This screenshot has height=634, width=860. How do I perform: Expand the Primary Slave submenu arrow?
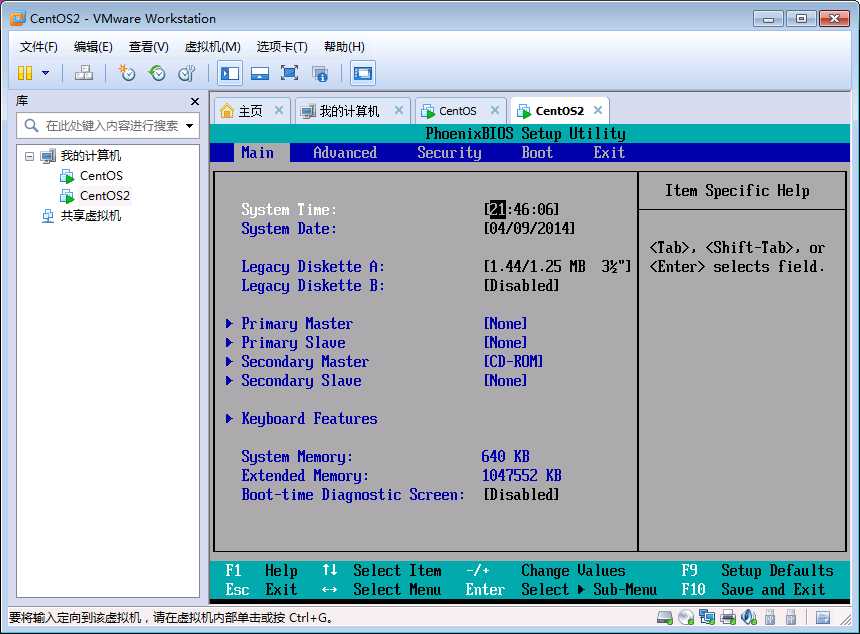click(229, 343)
